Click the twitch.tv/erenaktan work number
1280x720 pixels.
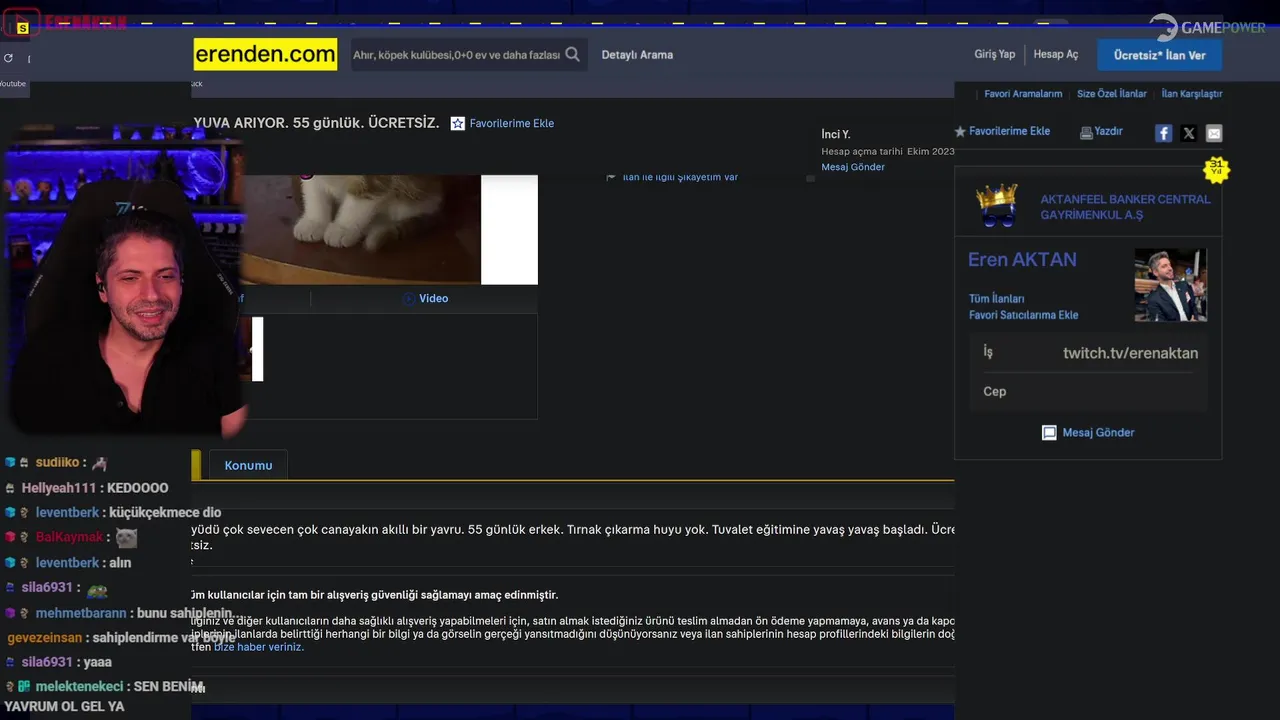click(1130, 353)
